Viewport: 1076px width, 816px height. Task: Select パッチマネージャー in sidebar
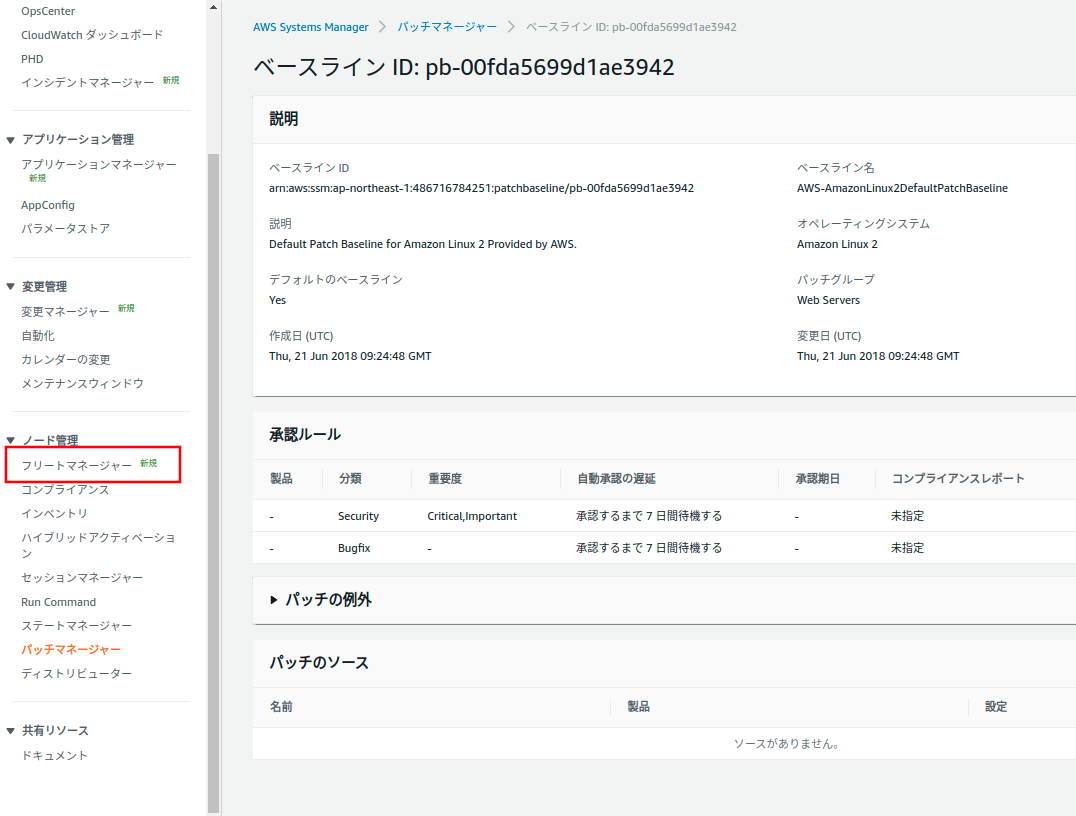click(71, 649)
